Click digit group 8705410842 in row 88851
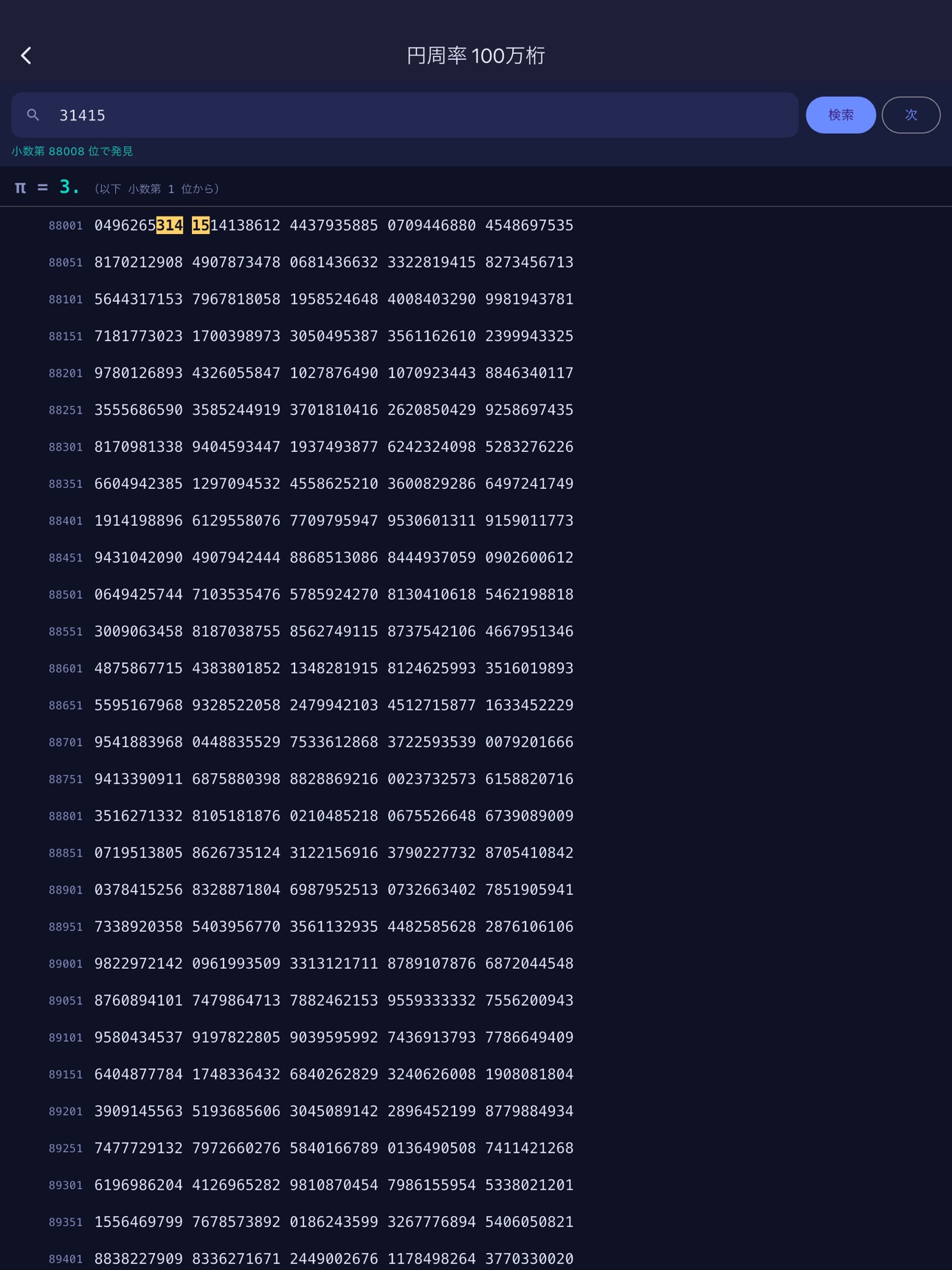 tap(529, 853)
